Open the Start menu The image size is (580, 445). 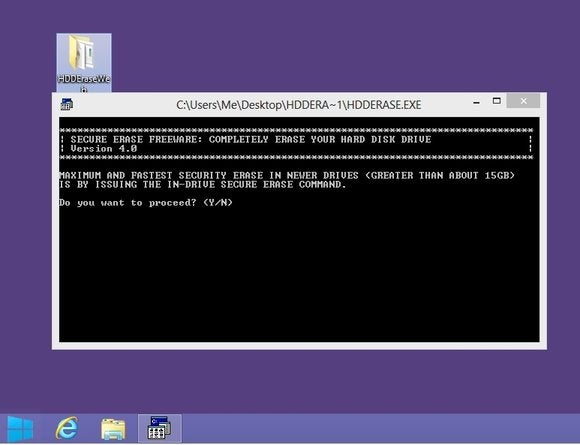click(20, 429)
